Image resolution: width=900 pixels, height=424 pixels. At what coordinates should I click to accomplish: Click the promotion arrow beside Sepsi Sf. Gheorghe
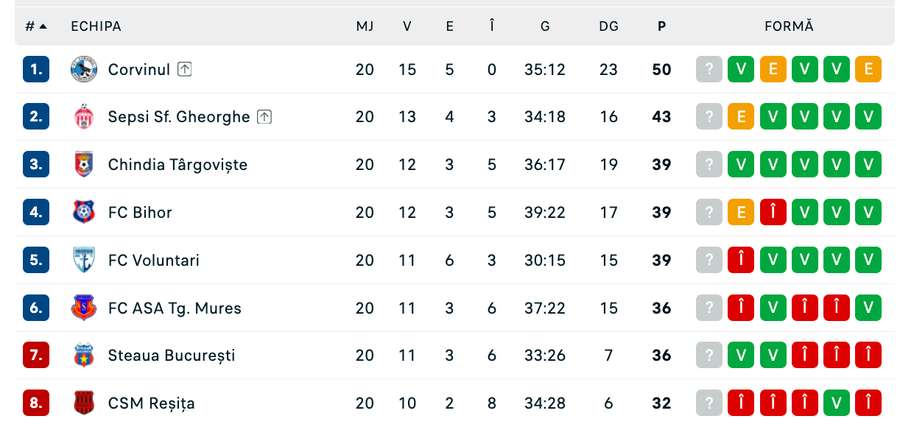[264, 117]
